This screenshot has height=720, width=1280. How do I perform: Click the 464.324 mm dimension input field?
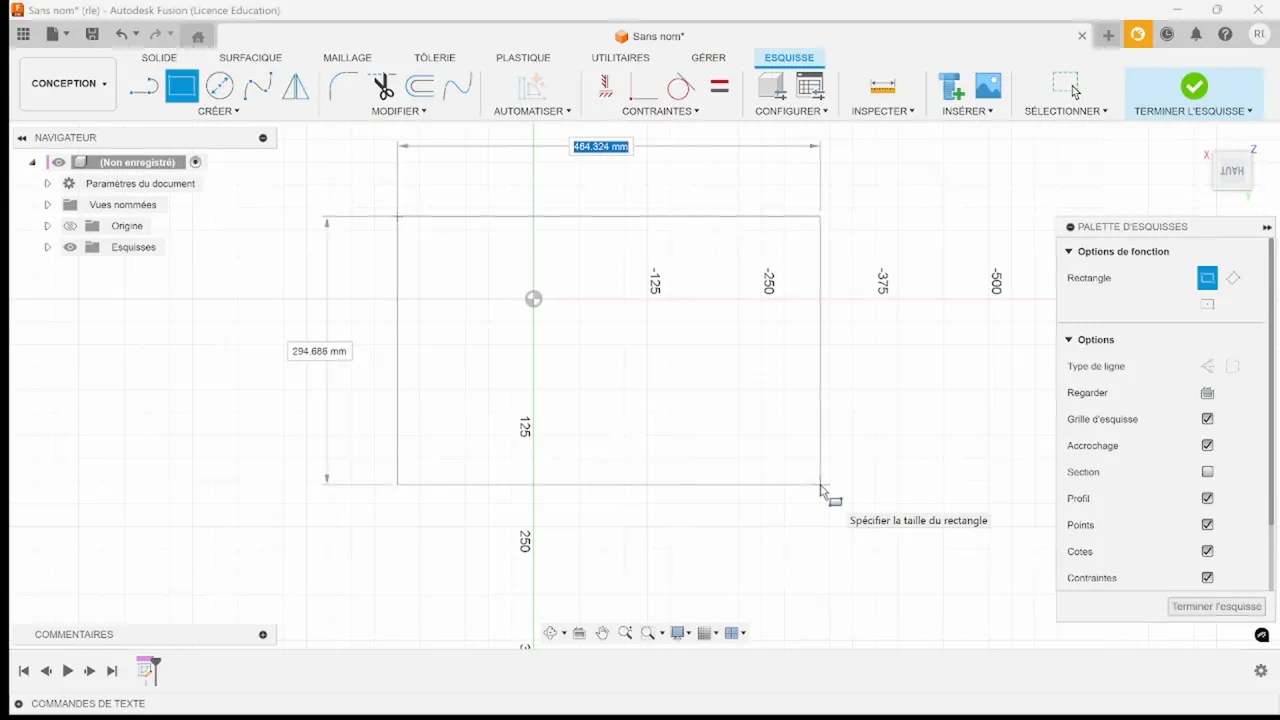coord(600,146)
